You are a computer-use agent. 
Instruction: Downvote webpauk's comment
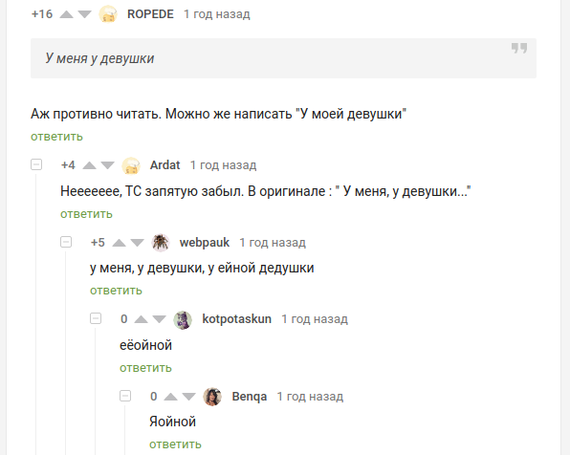click(x=137, y=243)
